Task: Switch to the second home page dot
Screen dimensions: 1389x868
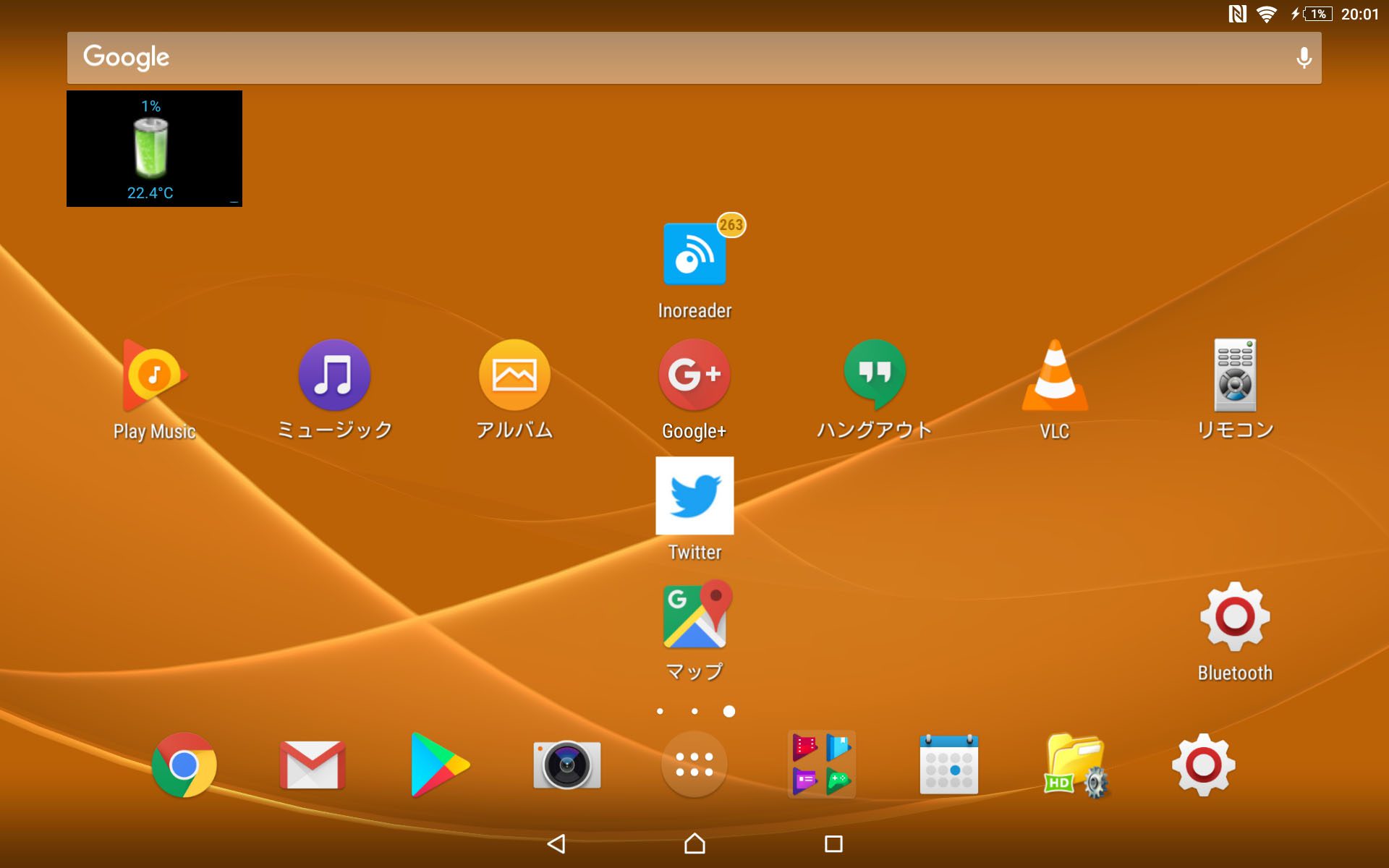Action: (694, 711)
